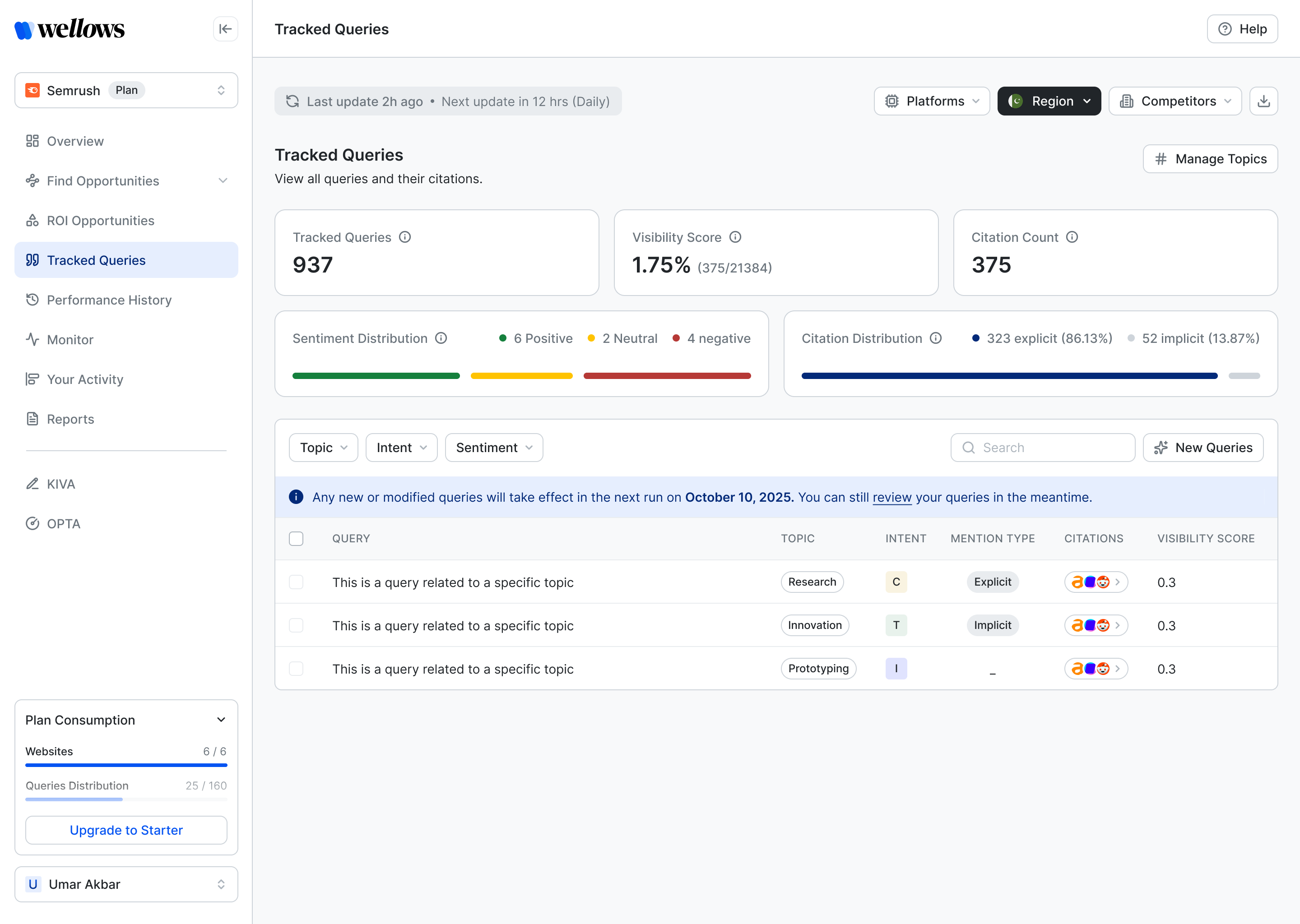Follow the review link in the notice
This screenshot has width=1300, height=924.
tap(892, 497)
